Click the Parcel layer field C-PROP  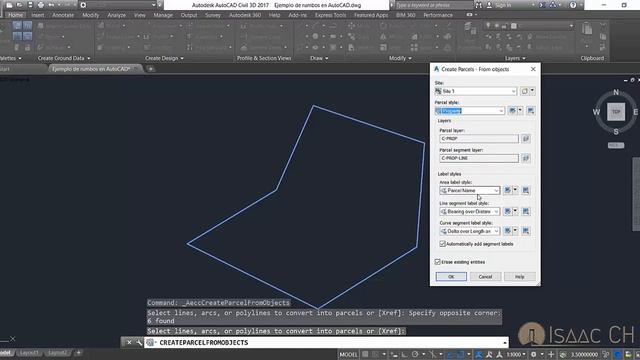(479, 138)
